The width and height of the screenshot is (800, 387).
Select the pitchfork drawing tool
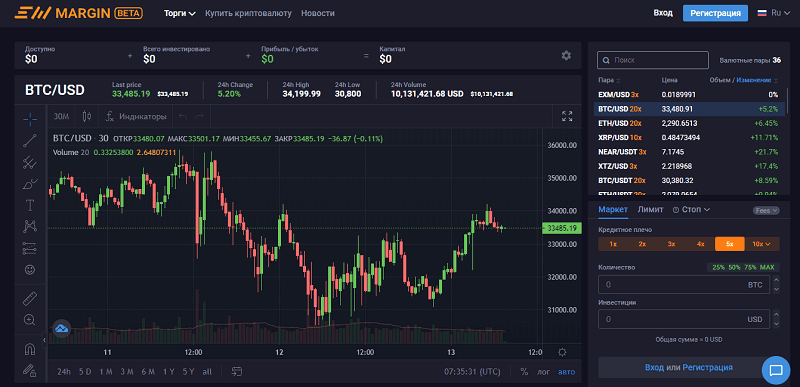click(30, 163)
